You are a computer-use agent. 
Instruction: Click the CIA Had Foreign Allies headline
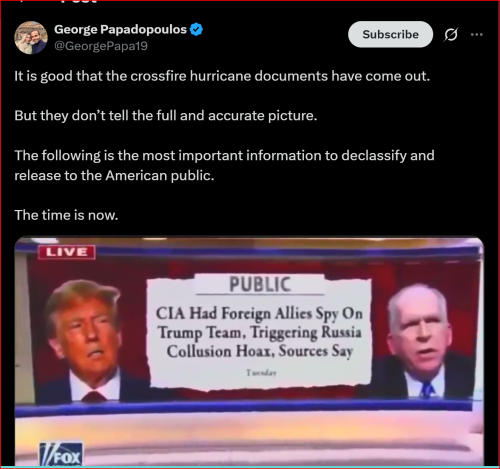point(259,332)
